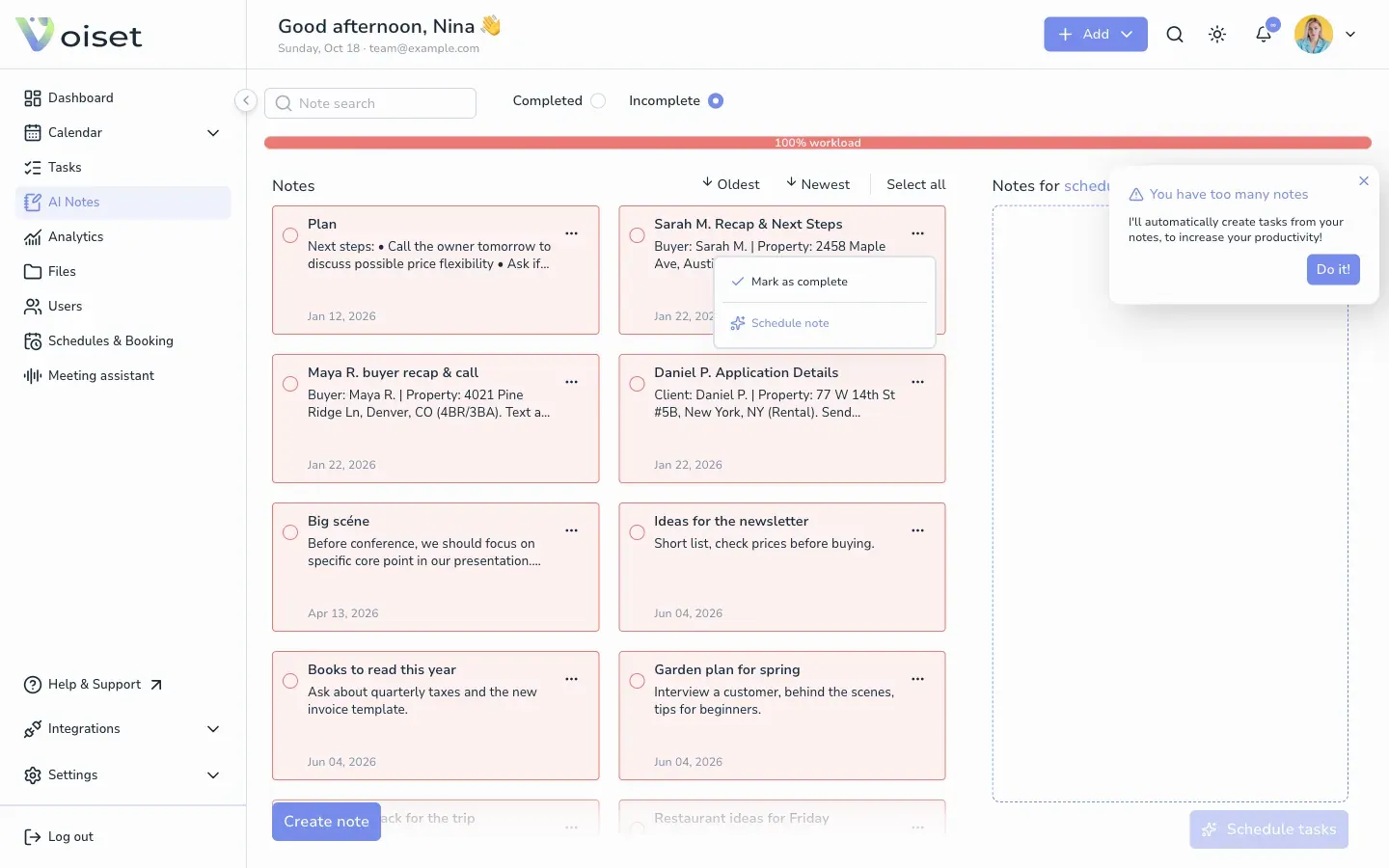Open the Add dropdown button

1096,35
